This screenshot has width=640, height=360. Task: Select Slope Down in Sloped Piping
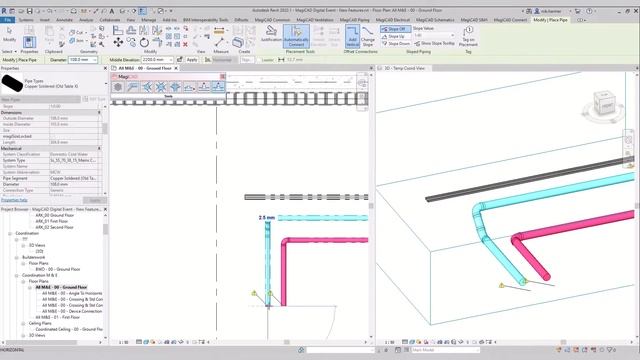click(396, 43)
